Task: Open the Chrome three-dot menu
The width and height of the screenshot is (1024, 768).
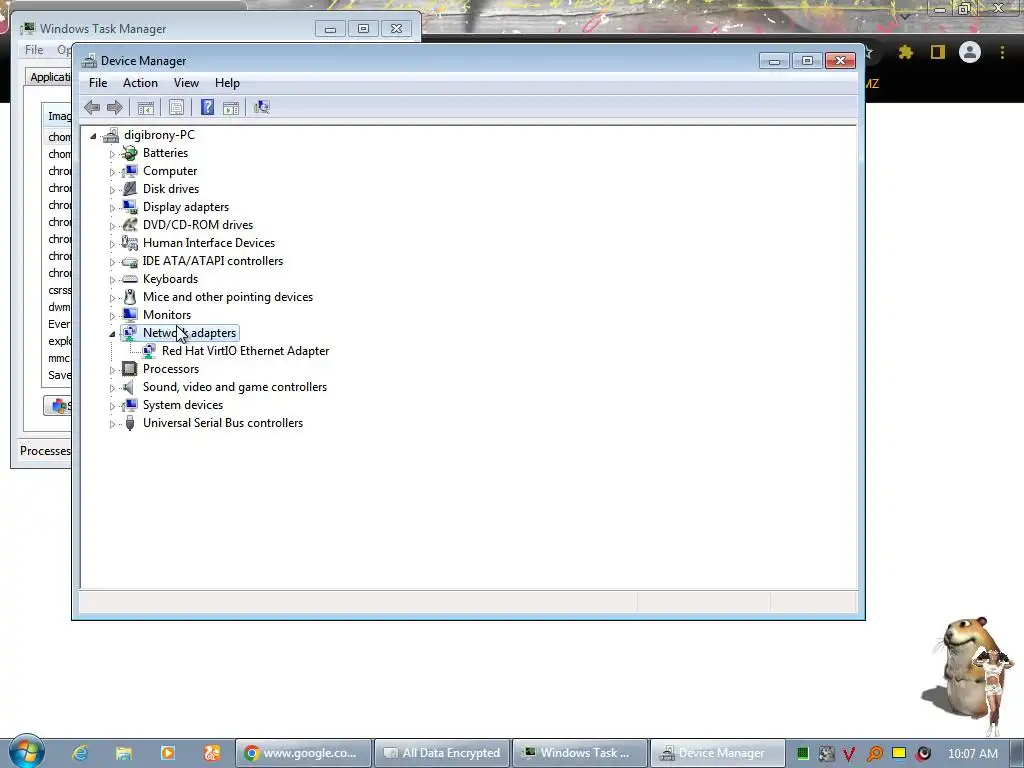Action: tap(1002, 52)
